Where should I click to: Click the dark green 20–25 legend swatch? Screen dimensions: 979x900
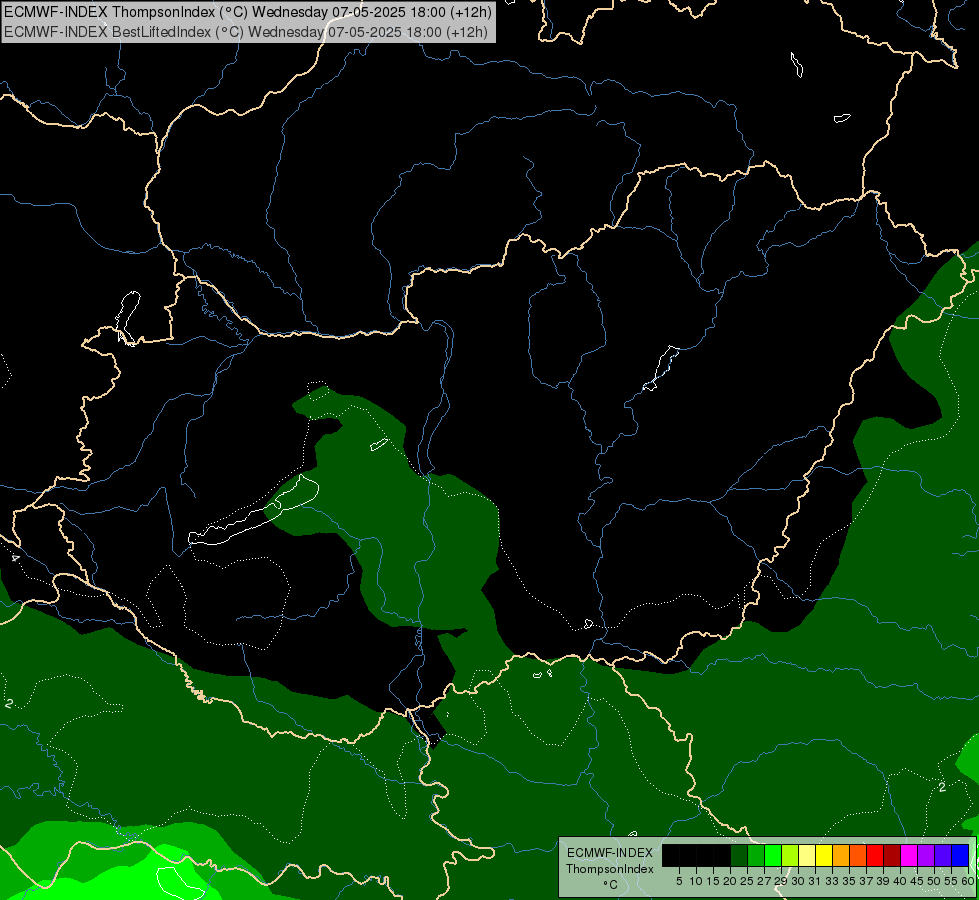(739, 855)
